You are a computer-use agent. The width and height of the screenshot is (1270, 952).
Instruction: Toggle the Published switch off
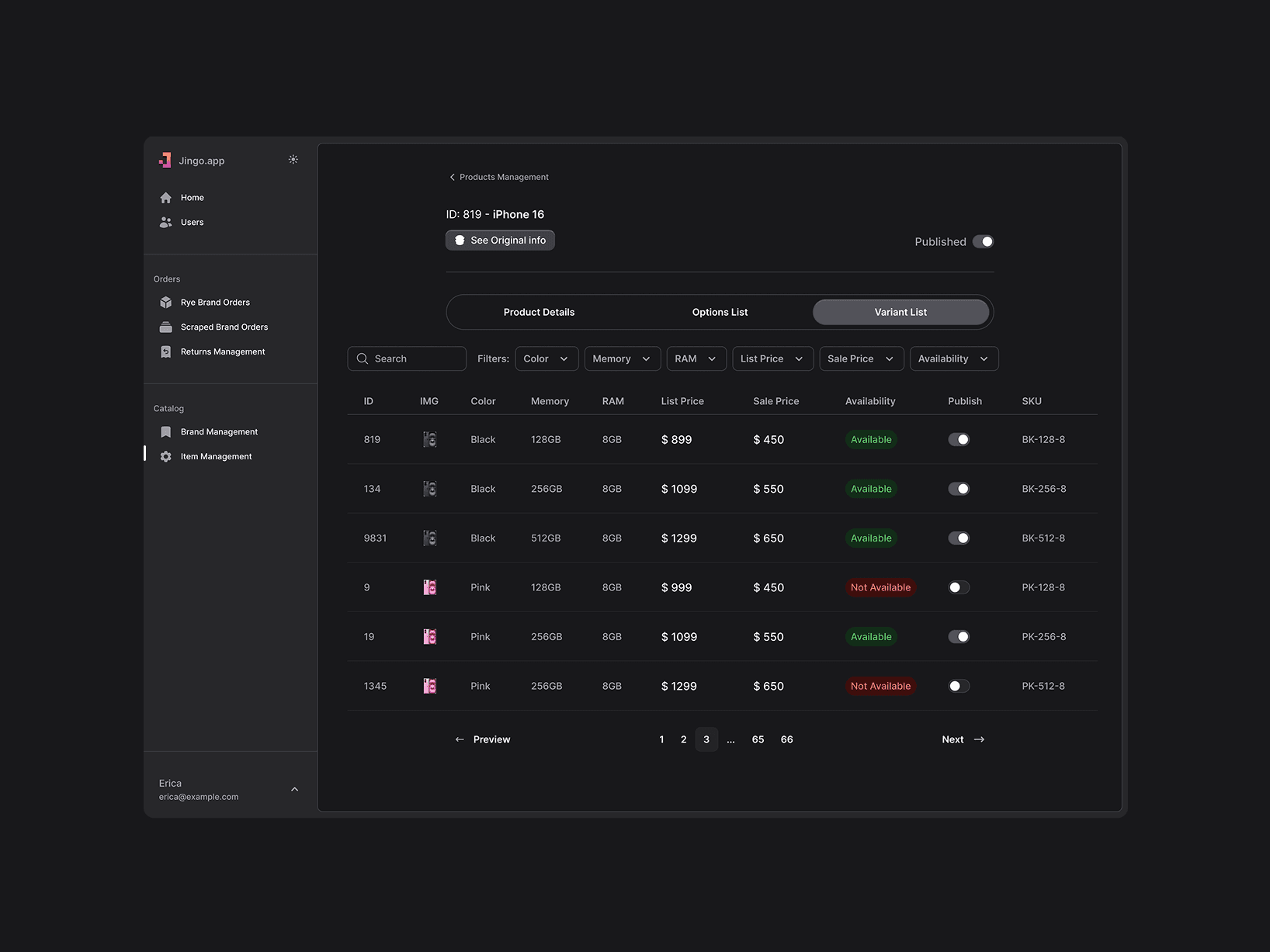[x=983, y=242]
